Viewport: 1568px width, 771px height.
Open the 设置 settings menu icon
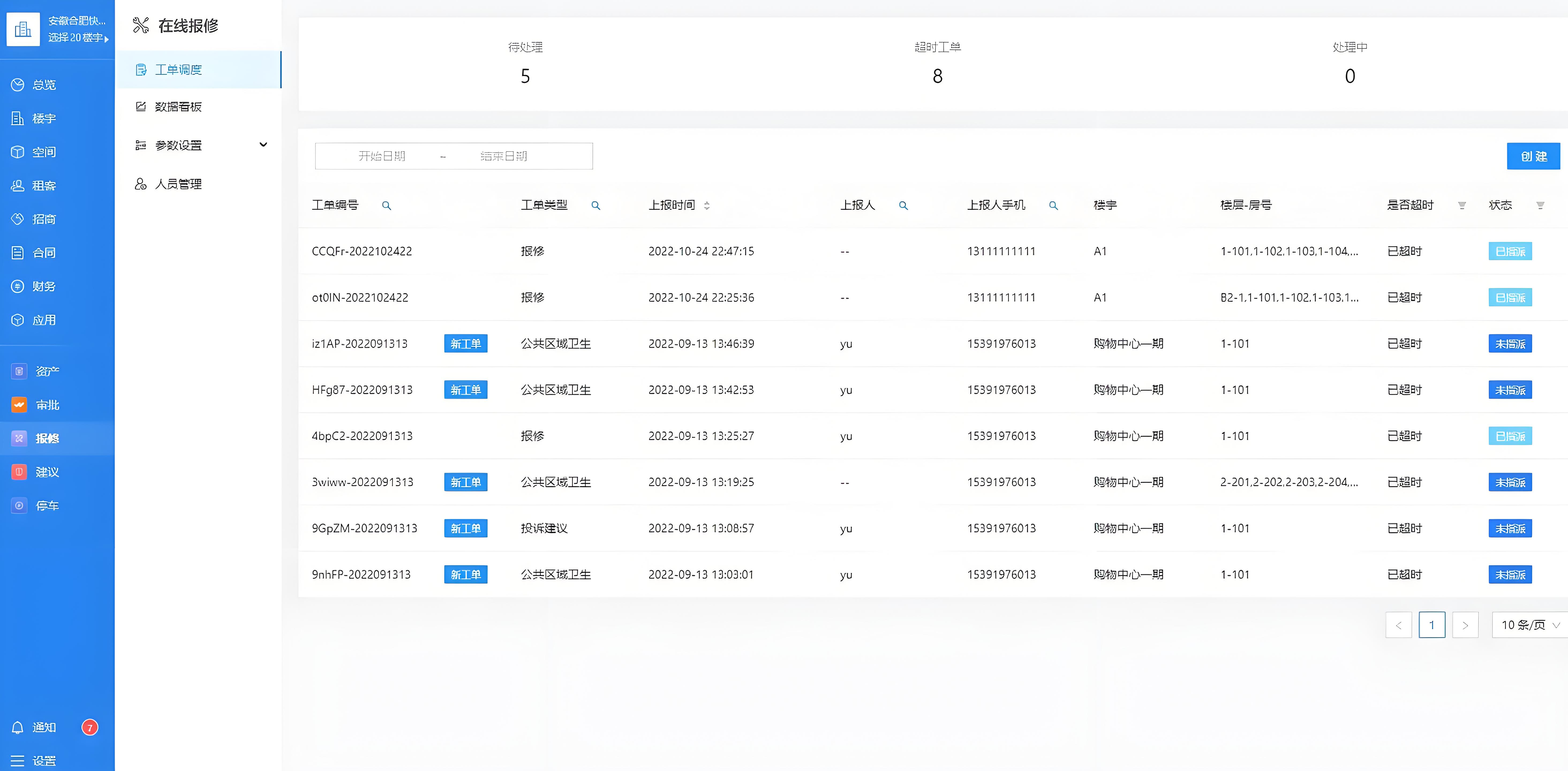[x=18, y=761]
